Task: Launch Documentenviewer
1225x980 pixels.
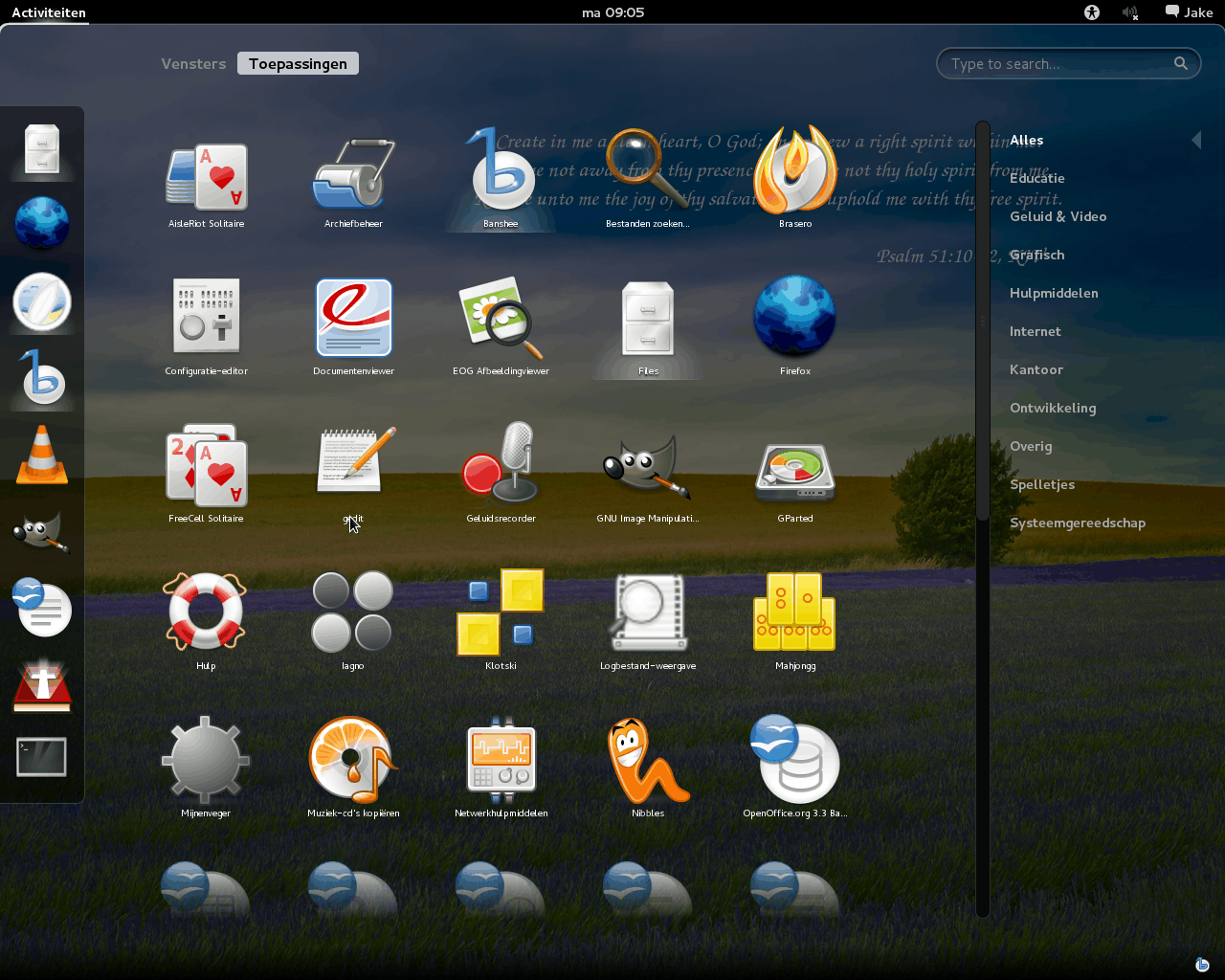Action: [x=353, y=326]
